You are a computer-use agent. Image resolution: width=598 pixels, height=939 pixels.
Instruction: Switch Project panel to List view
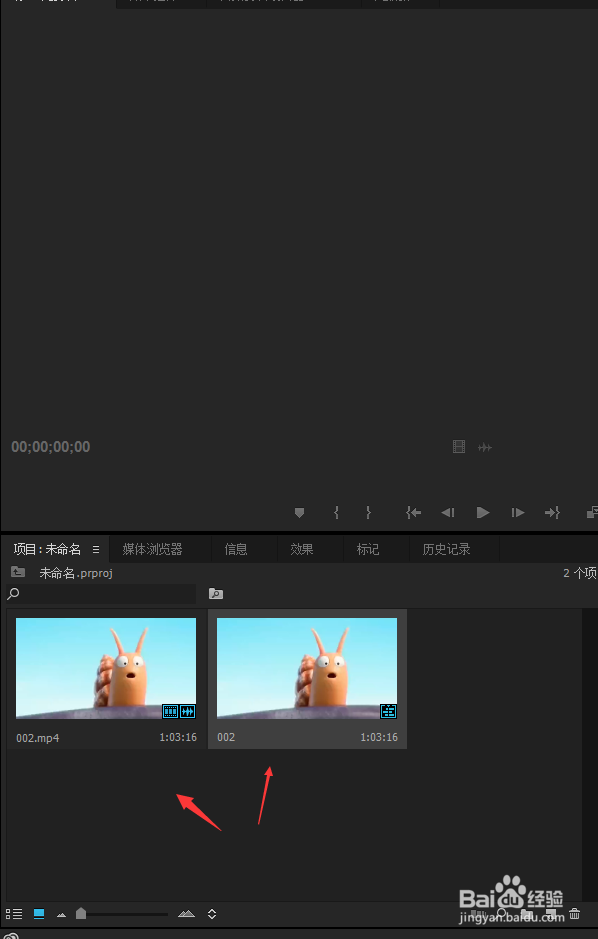tap(14, 914)
